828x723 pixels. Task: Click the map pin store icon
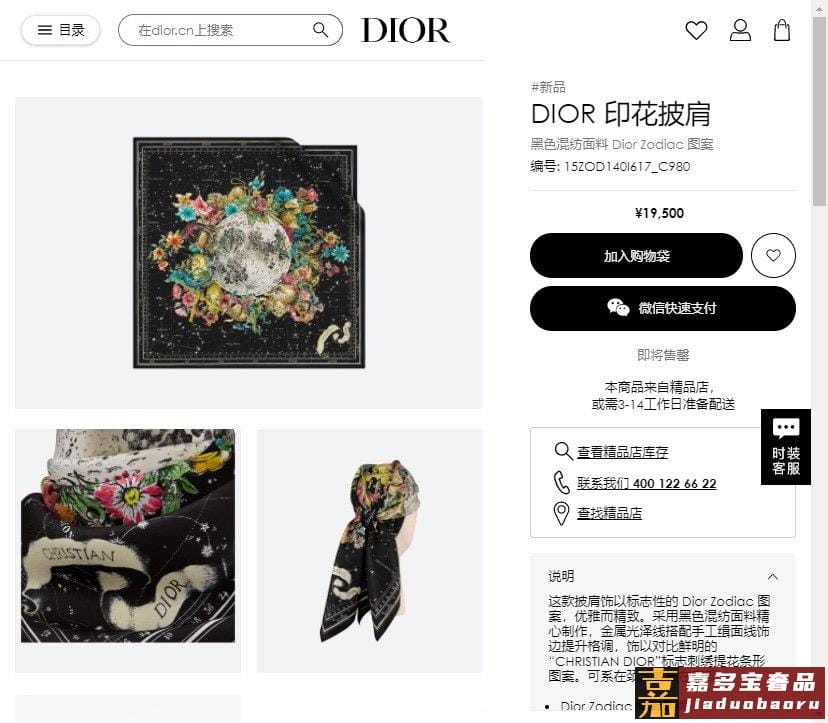[561, 513]
